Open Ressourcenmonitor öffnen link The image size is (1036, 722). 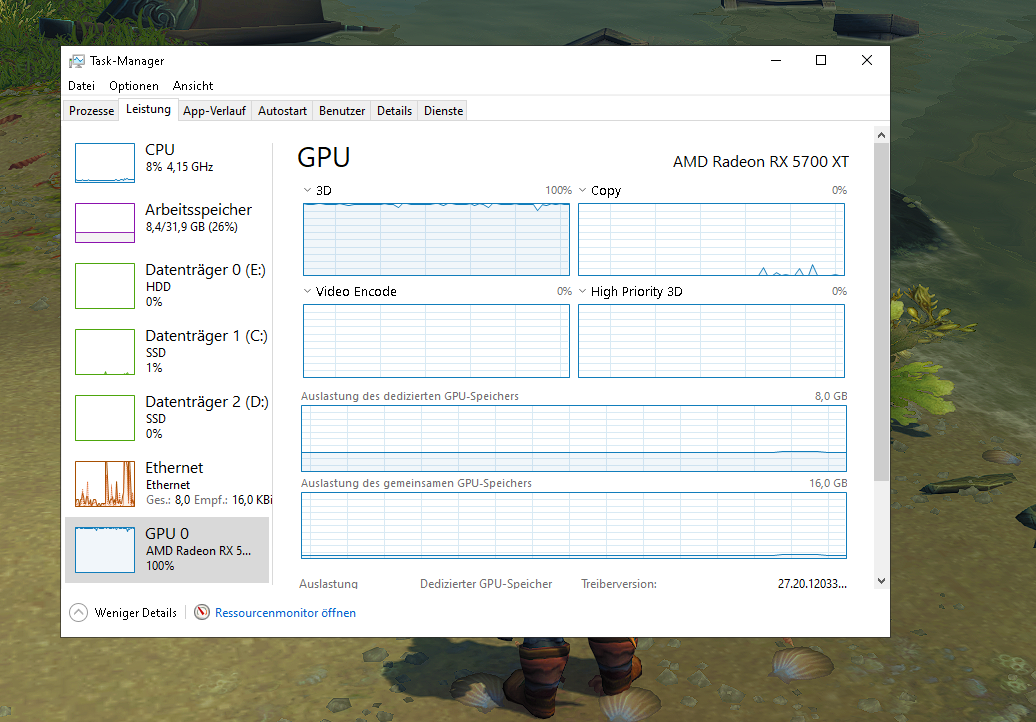[x=285, y=613]
